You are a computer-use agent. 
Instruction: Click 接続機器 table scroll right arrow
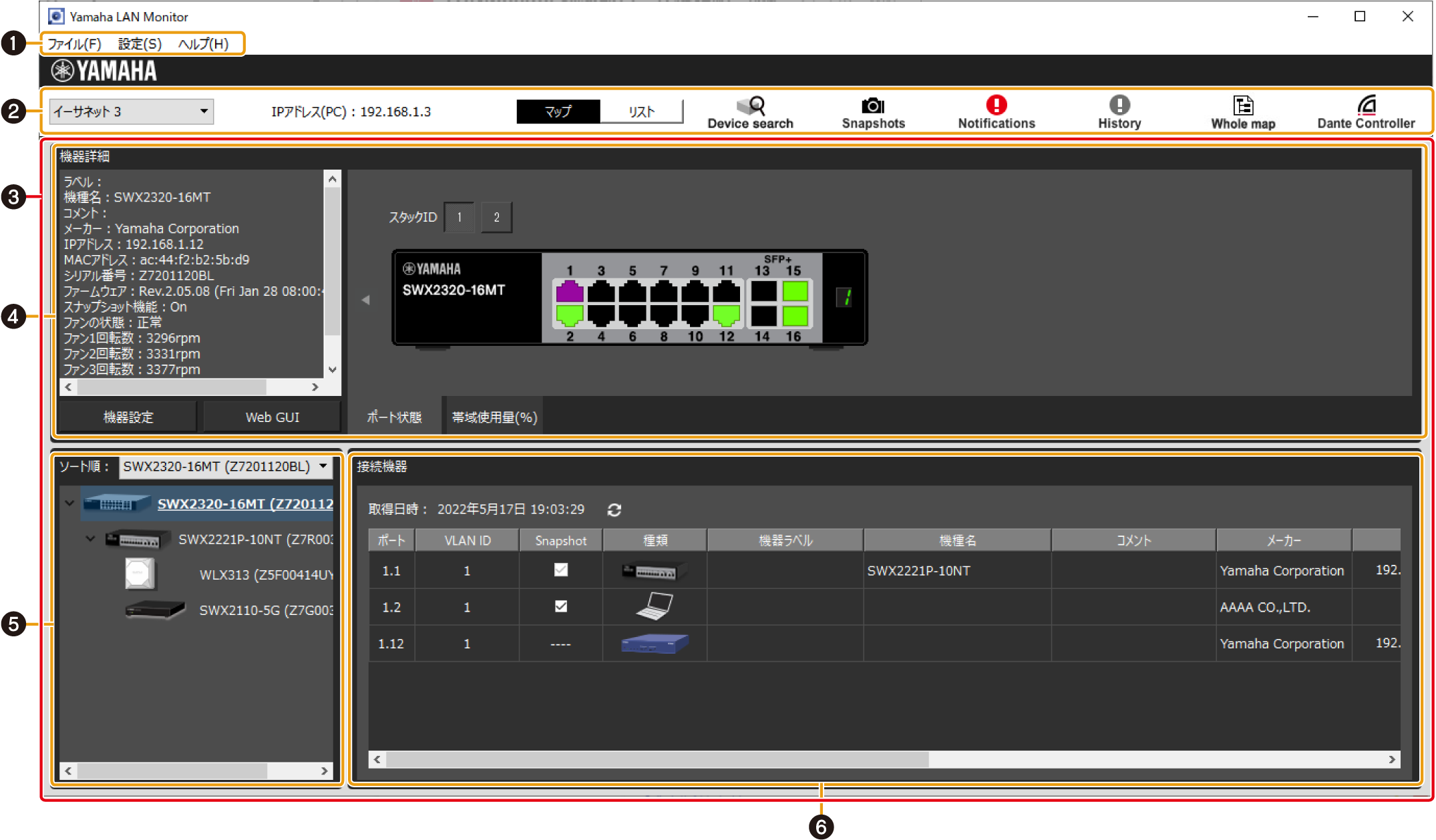(1392, 759)
